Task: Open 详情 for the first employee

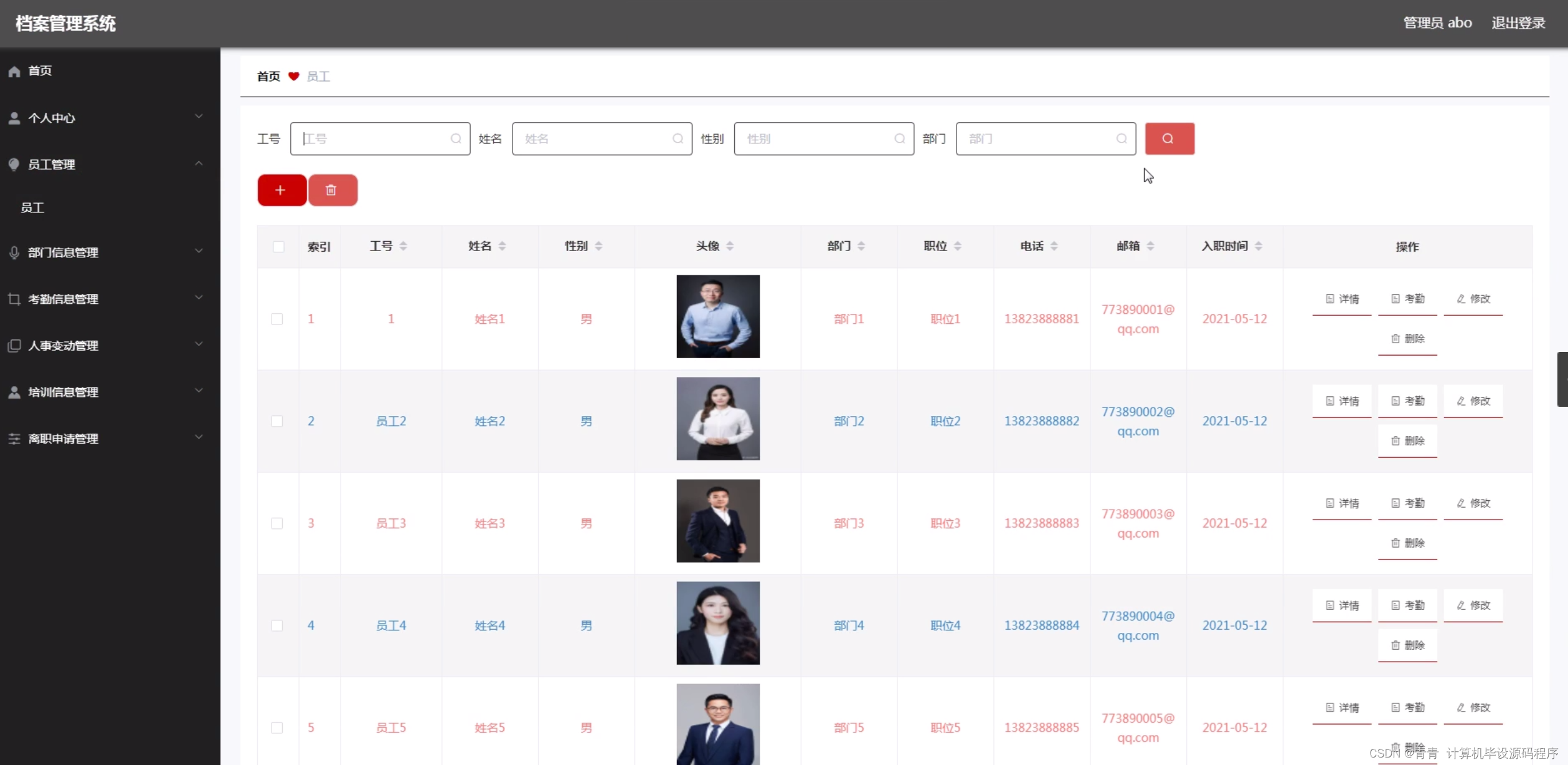Action: point(1343,298)
